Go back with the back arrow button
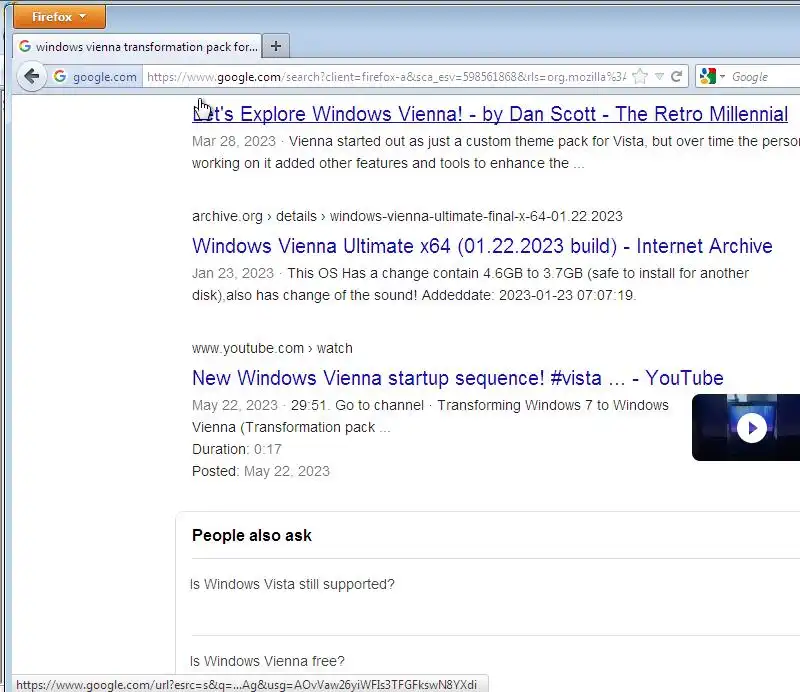800x692 pixels. pyautogui.click(x=32, y=77)
